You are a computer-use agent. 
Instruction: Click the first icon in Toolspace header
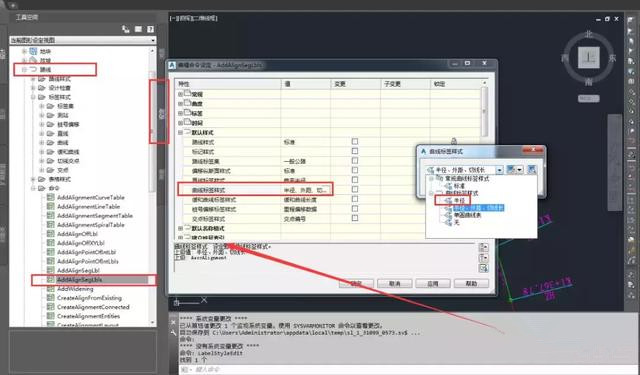(126, 29)
